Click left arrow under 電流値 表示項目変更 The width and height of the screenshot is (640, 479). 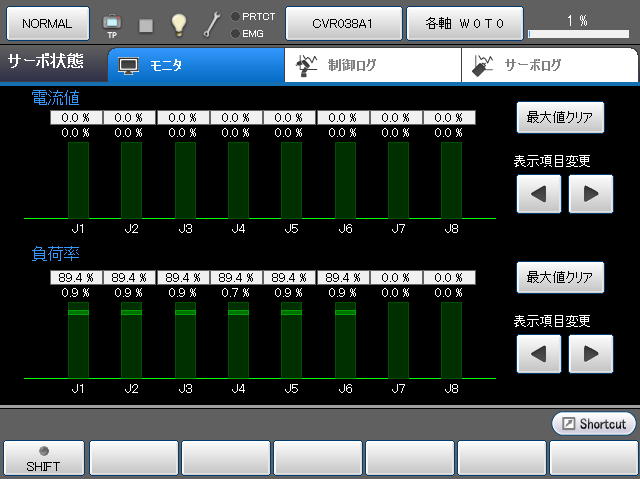pyautogui.click(x=539, y=194)
